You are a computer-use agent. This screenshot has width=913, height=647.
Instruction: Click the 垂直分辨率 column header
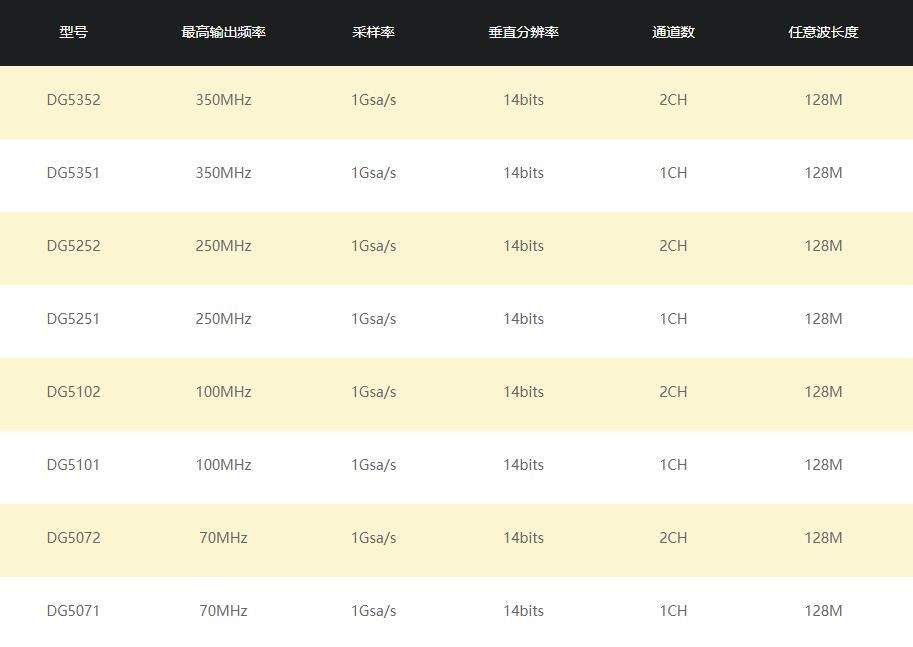[x=523, y=32]
